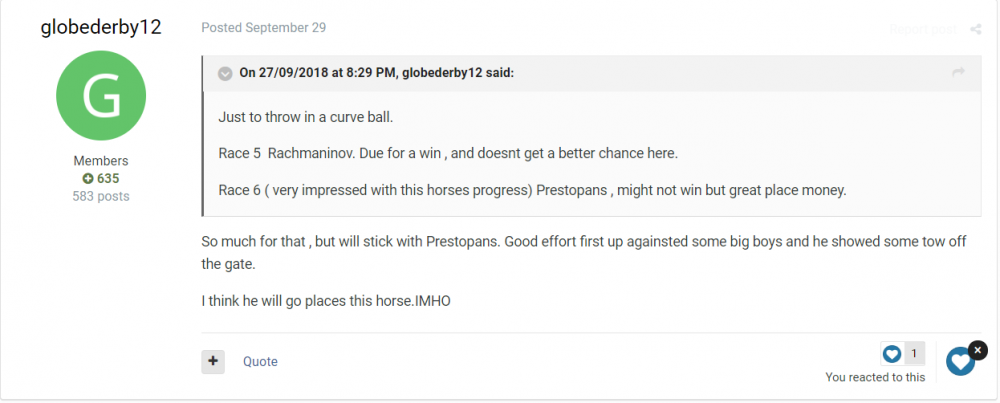
Task: View who reacted via count 1
Action: (x=914, y=354)
